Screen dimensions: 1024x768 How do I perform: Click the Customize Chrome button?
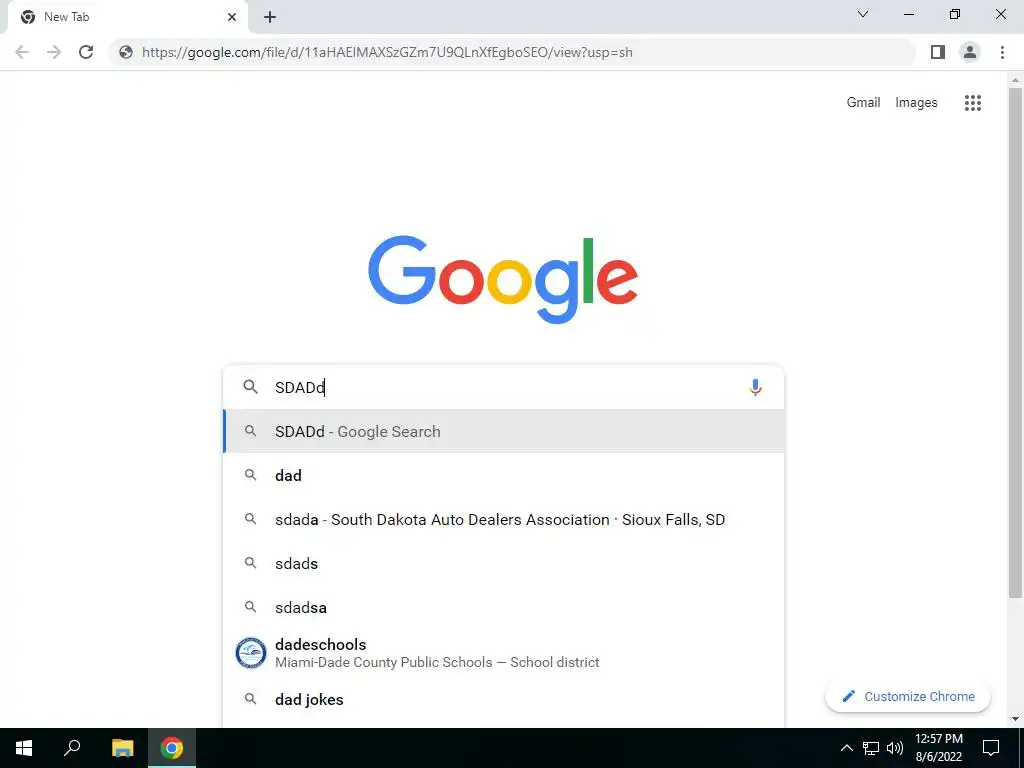[908, 696]
